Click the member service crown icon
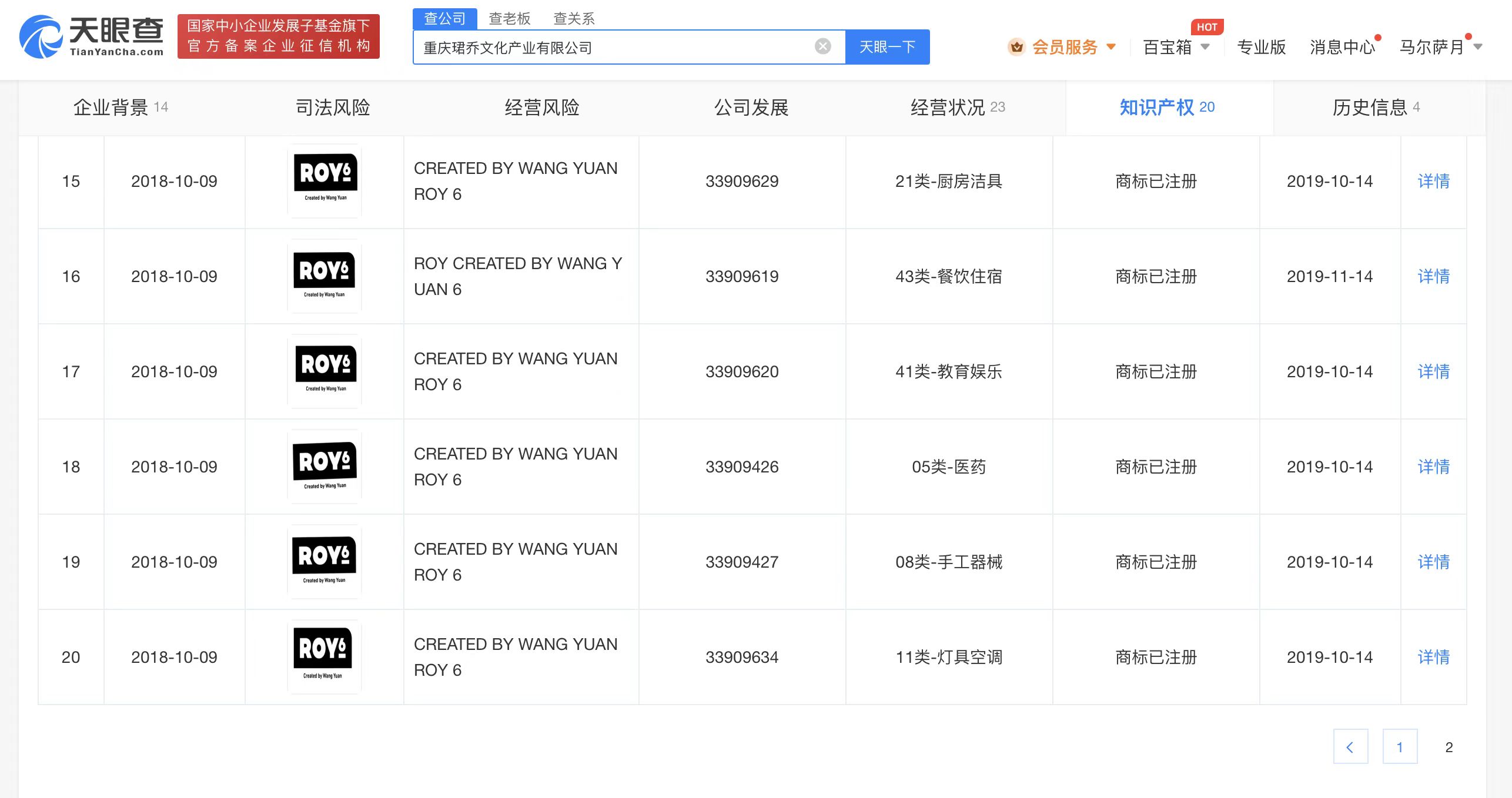This screenshot has height=798, width=1512. (1016, 47)
